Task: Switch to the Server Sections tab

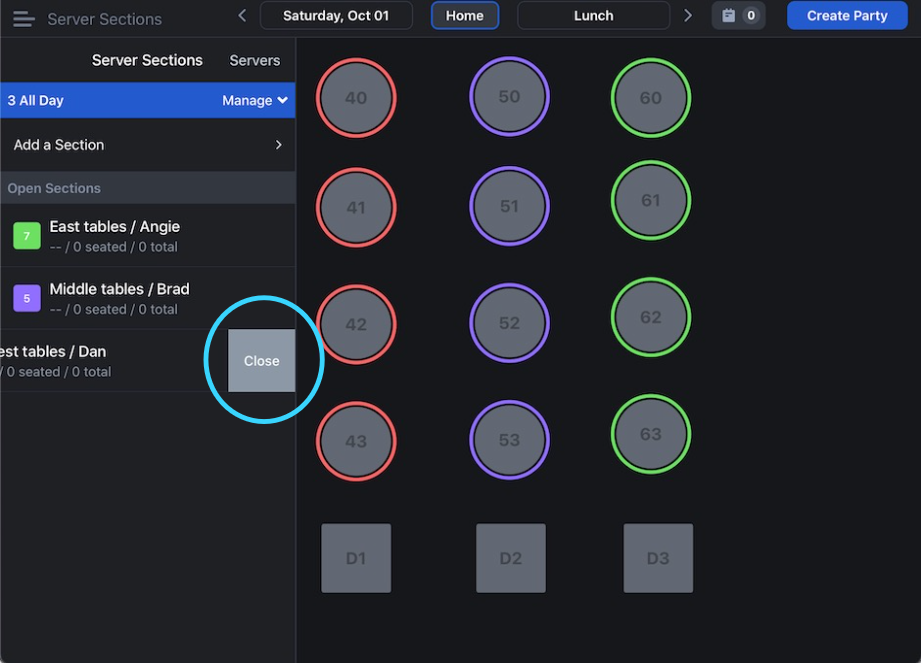Action: [147, 60]
